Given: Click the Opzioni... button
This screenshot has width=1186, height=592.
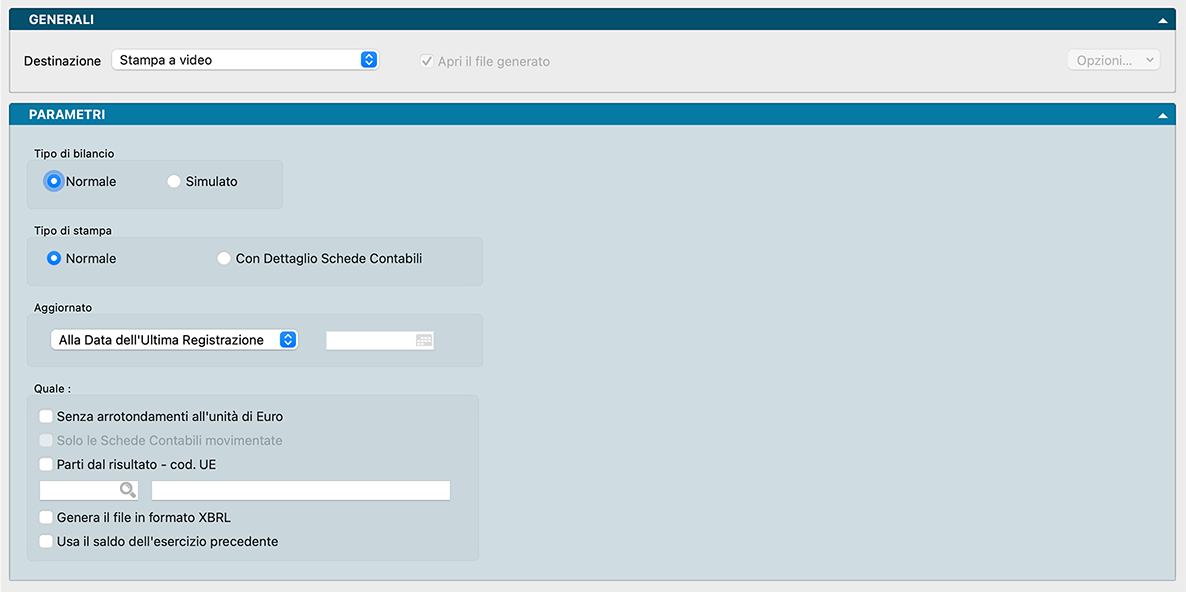Looking at the screenshot, I should (1113, 60).
